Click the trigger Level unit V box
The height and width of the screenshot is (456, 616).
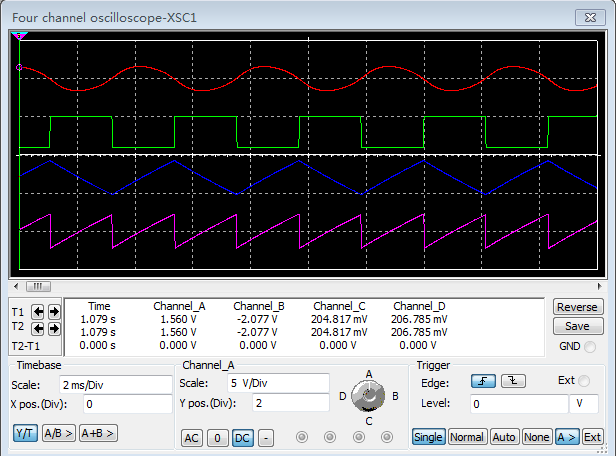click(584, 404)
